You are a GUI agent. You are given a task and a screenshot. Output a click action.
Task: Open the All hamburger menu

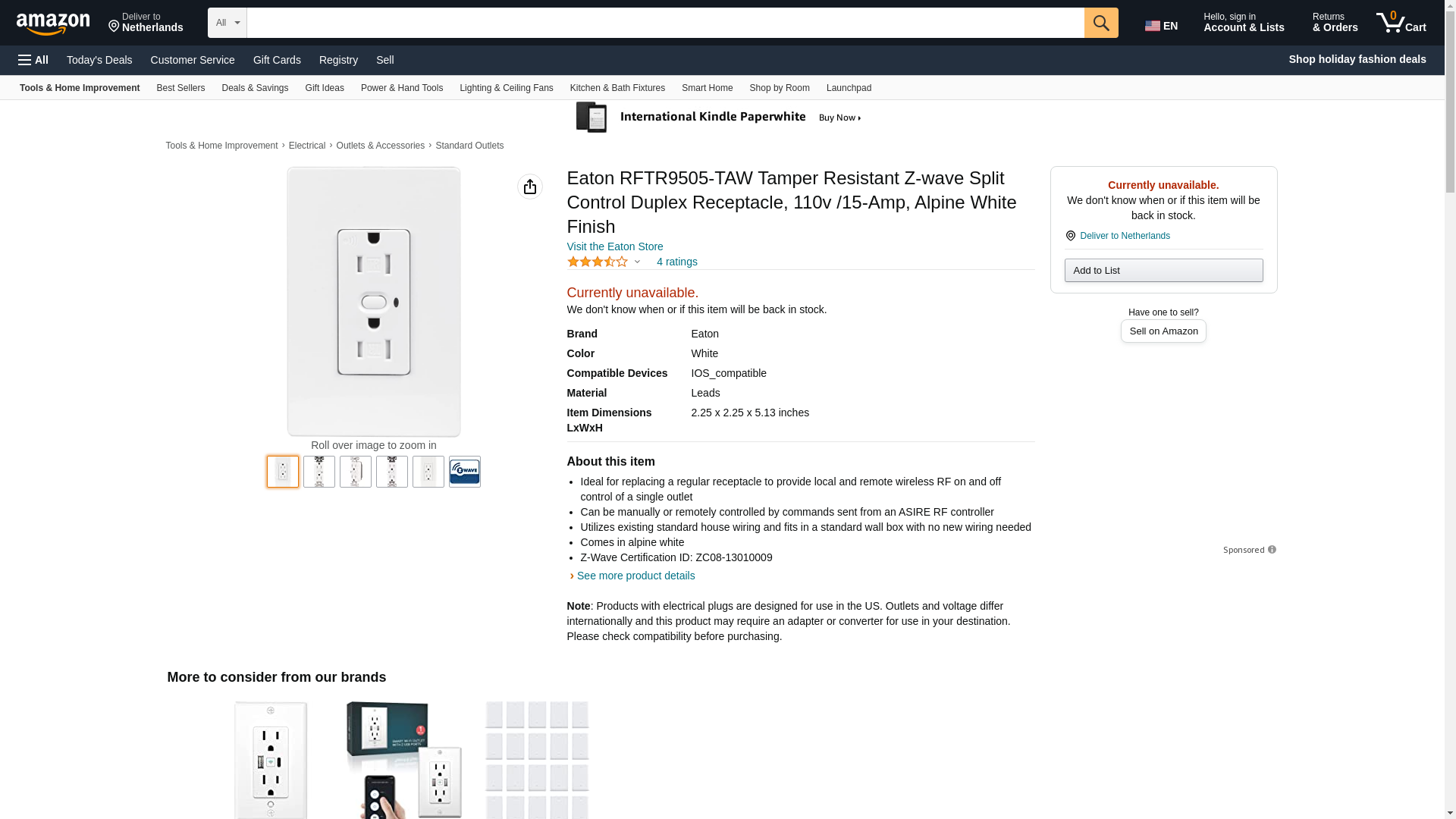pos(33,60)
